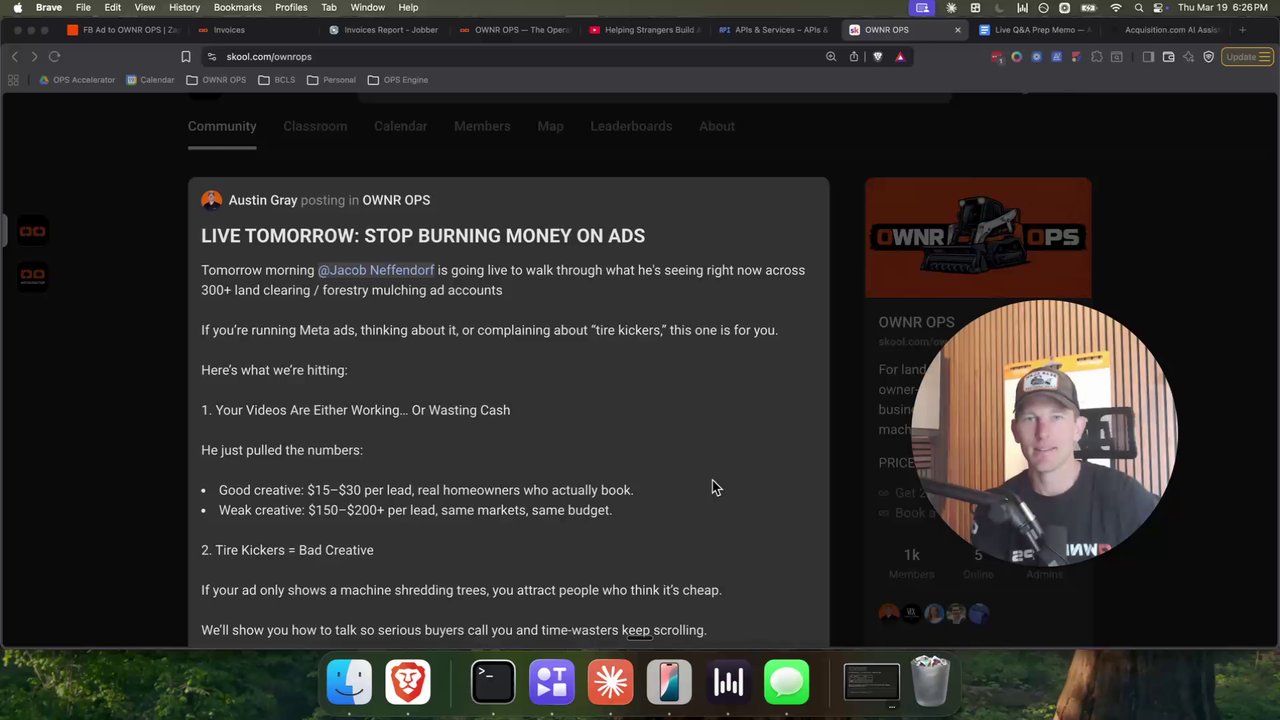Expand the OPS Engine bookmarks folder

404,80
